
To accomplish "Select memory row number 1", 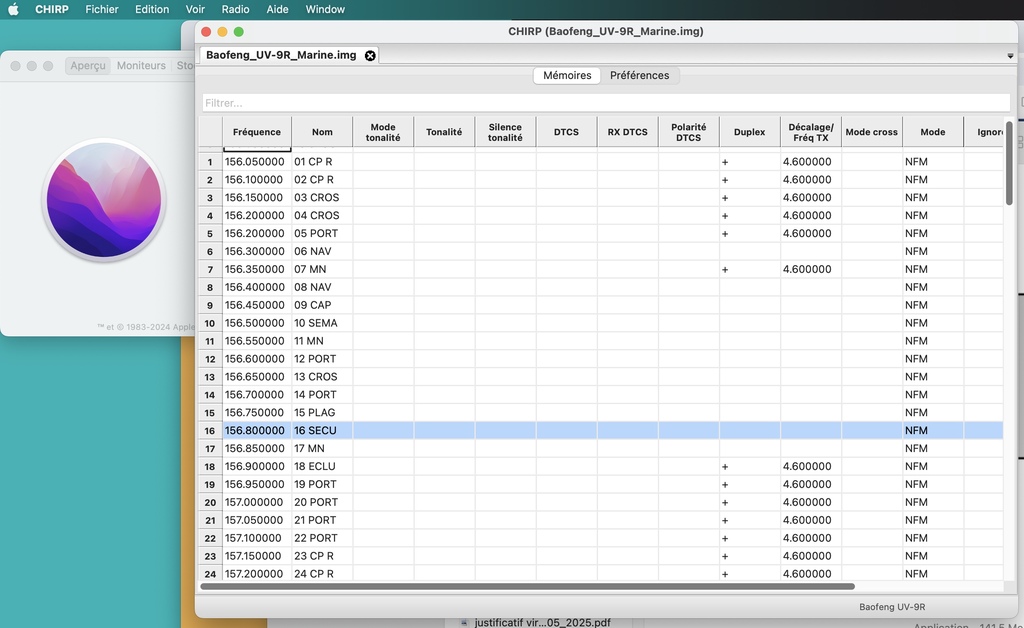I will tap(210, 162).
